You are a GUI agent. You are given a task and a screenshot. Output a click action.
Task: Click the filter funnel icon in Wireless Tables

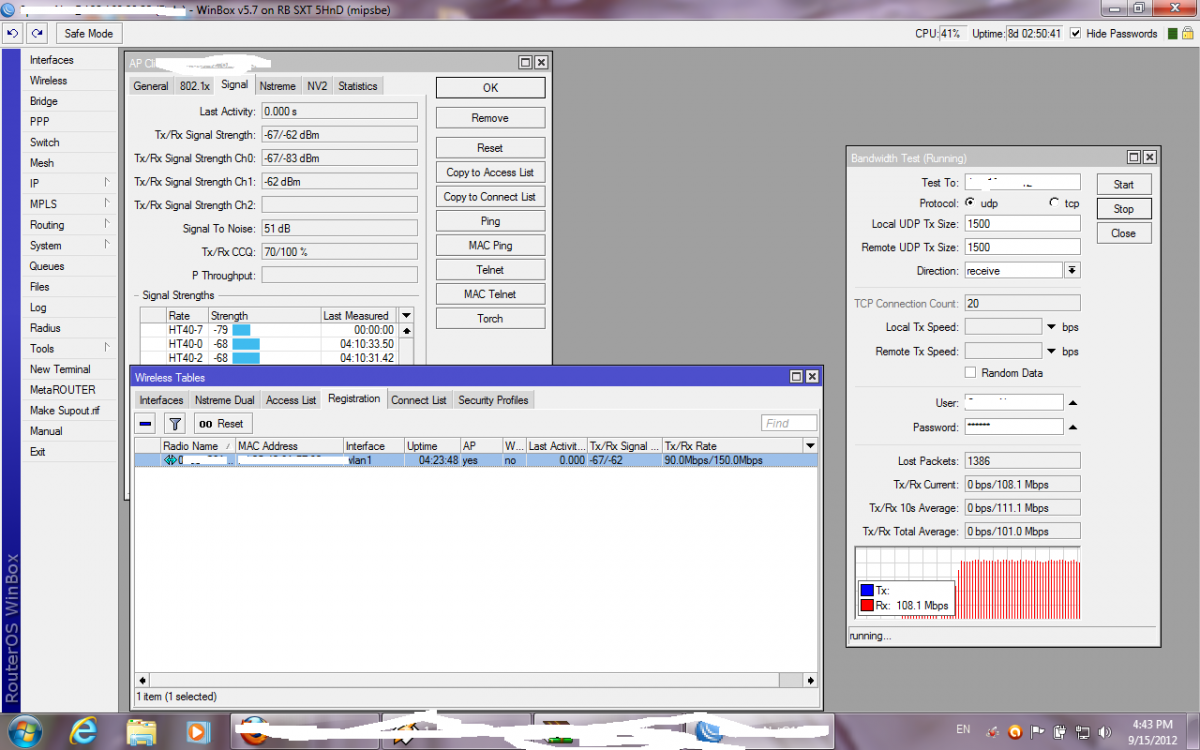tap(175, 423)
